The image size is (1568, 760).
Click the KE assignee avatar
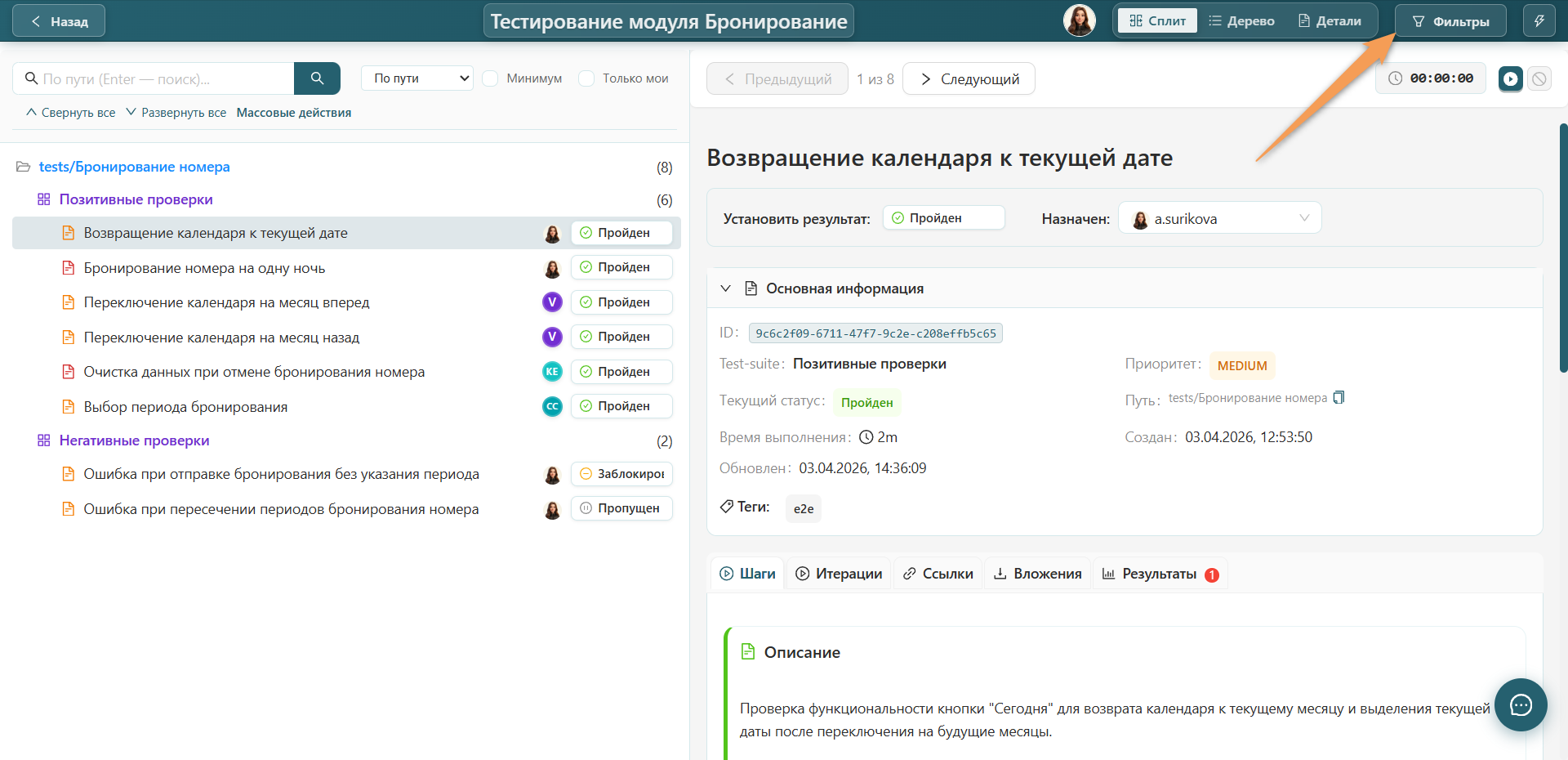click(552, 372)
